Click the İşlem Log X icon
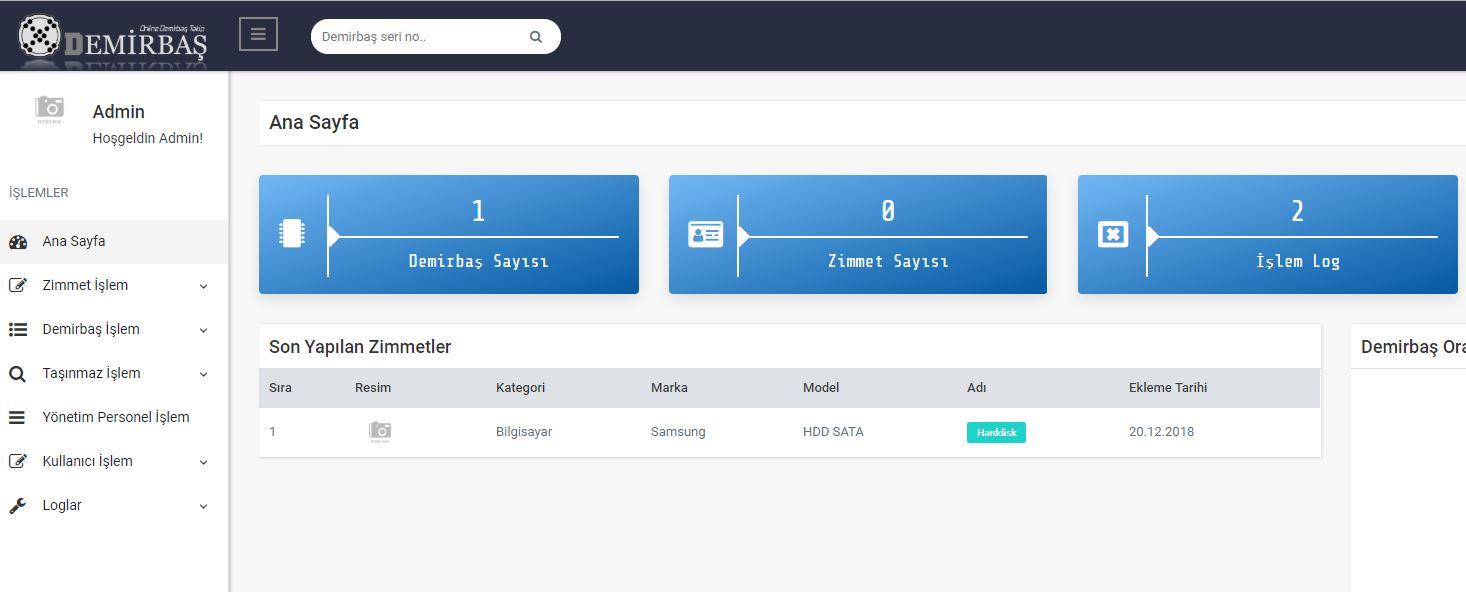 [1113, 234]
